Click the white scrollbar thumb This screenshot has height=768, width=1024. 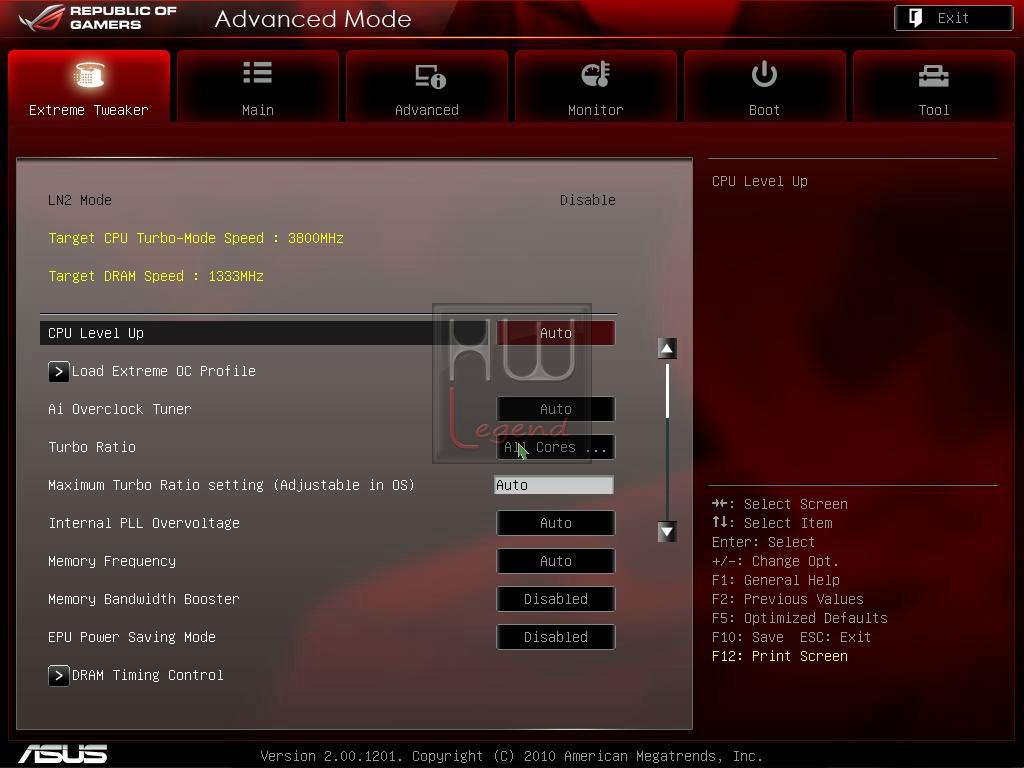pyautogui.click(x=667, y=391)
